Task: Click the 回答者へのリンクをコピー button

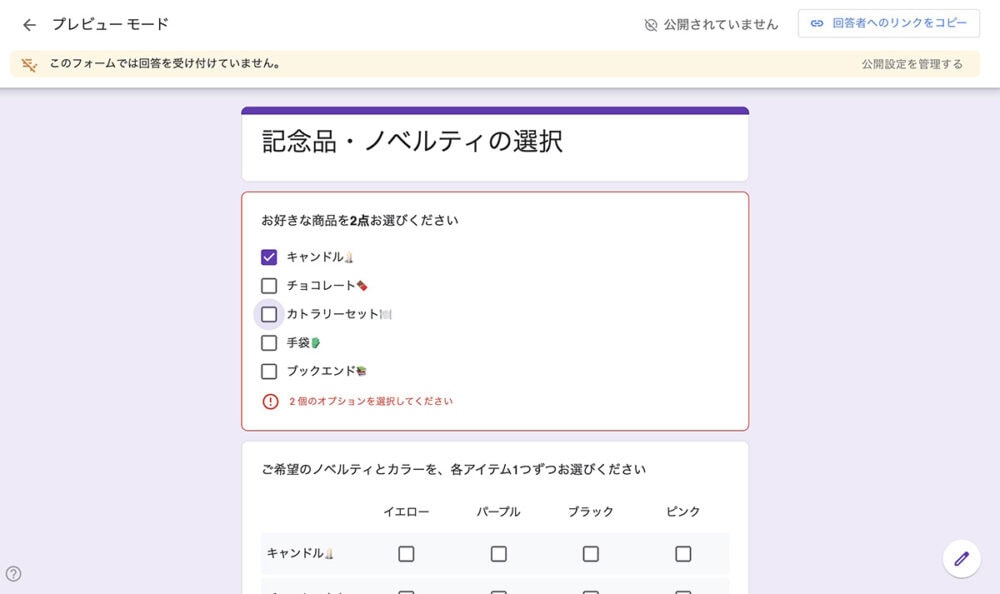Action: (x=887, y=24)
